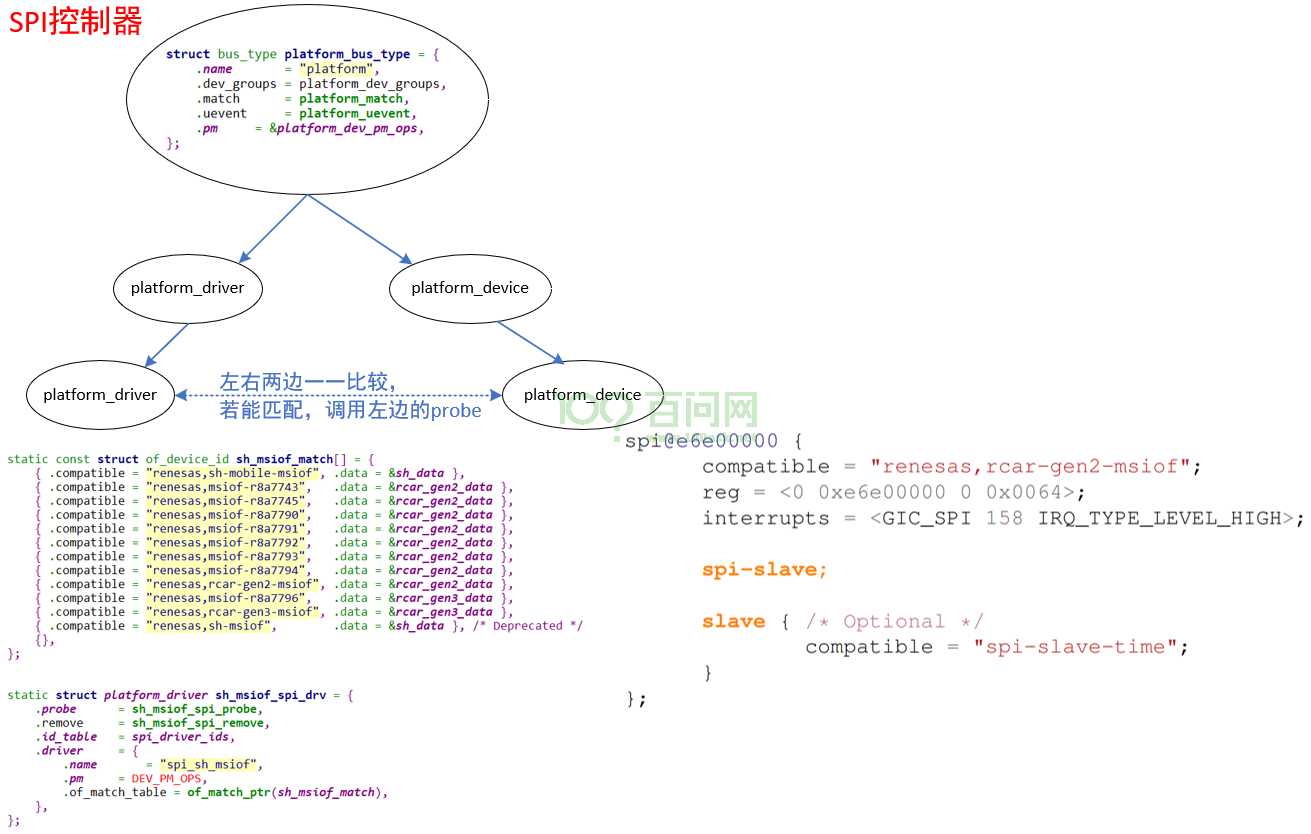Click the 百问网 watermark logo
Viewport: 1311px width, 834px height.
pyautogui.click(x=660, y=408)
